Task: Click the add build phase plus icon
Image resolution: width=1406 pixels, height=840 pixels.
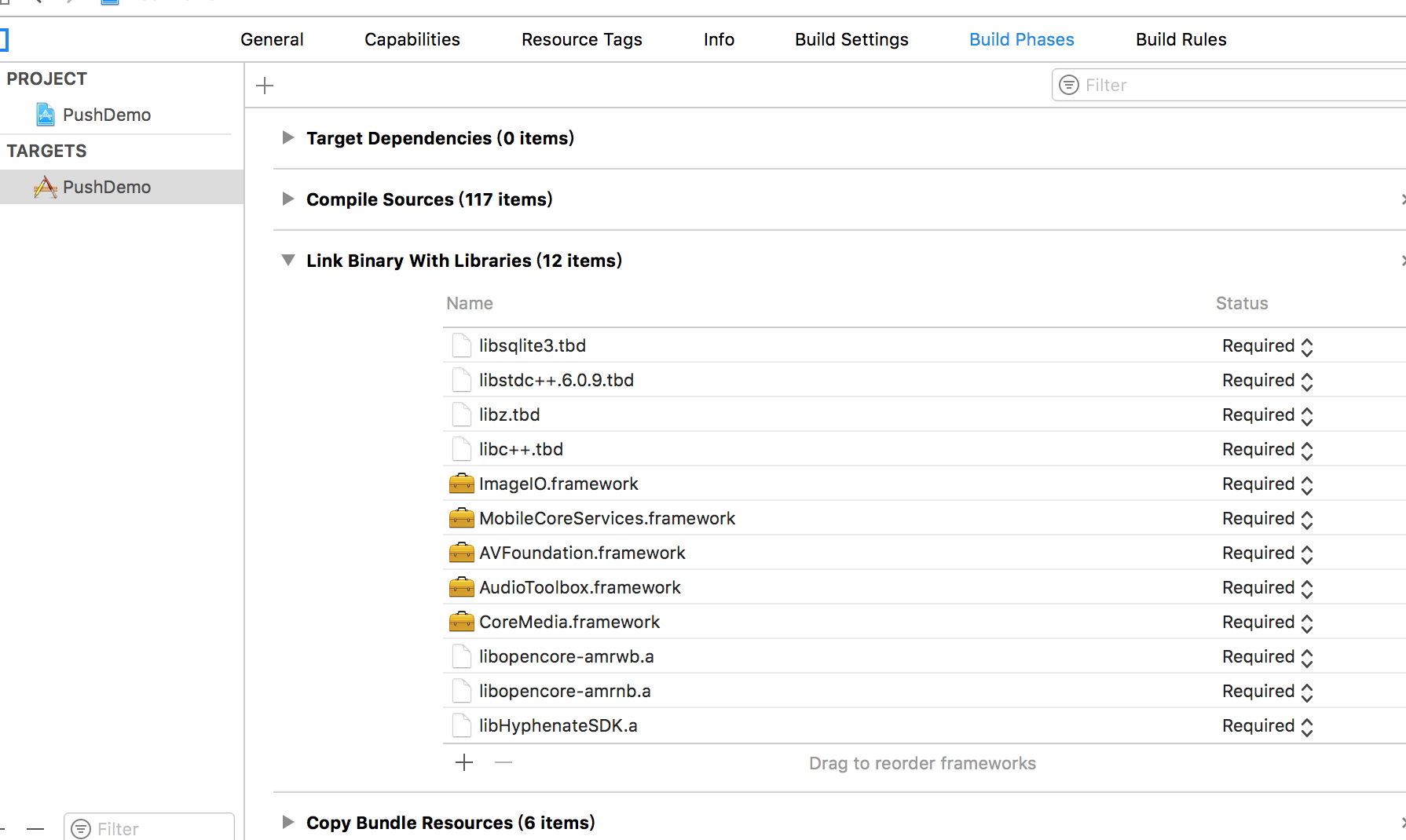Action: (x=265, y=86)
